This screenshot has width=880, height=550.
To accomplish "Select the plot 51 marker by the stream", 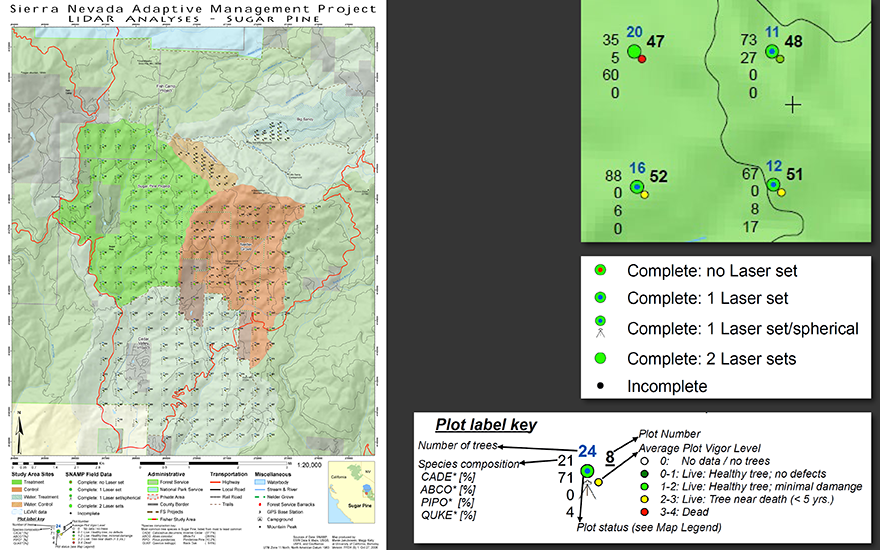I will [x=772, y=185].
